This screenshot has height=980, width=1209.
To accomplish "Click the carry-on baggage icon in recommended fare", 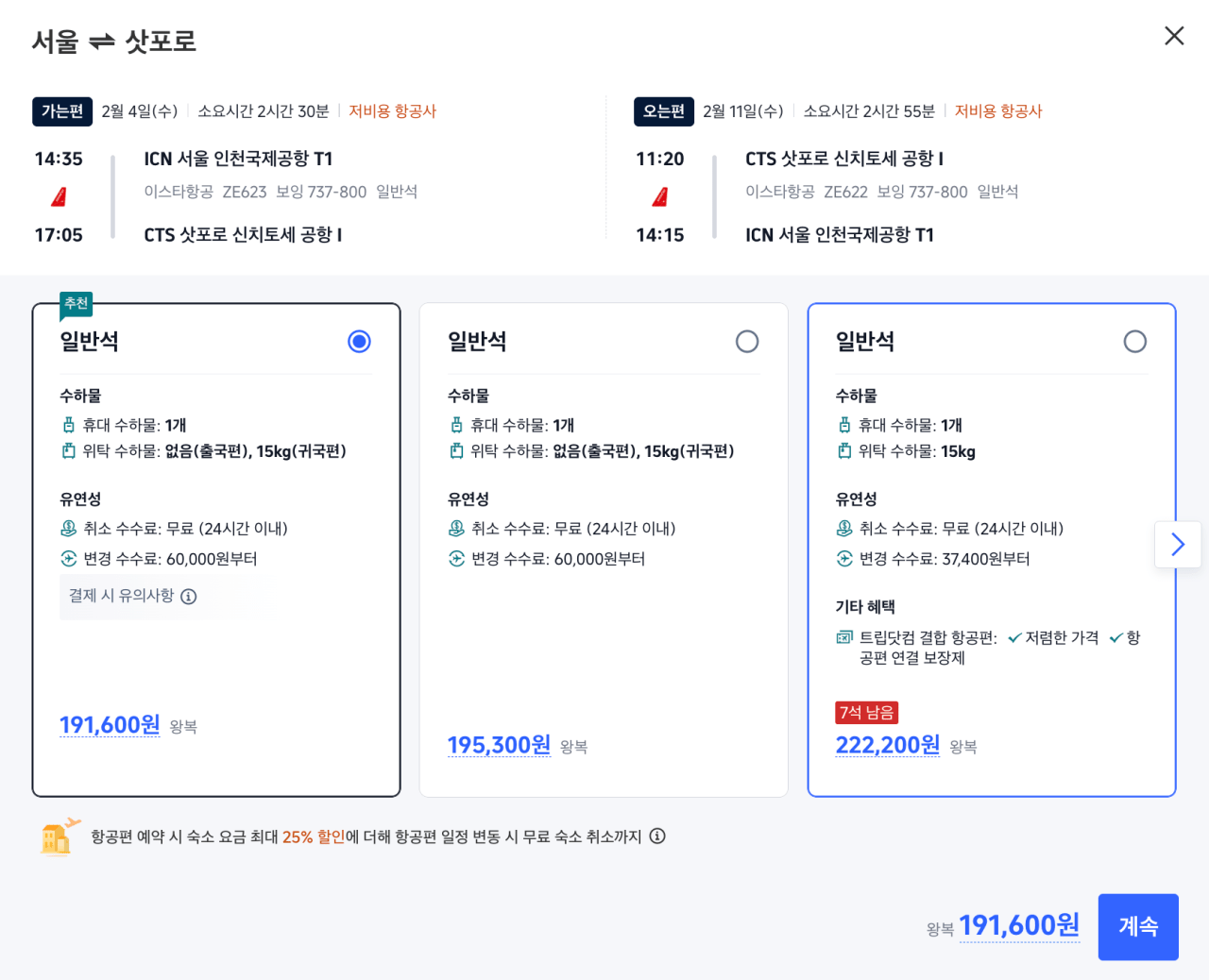I will (67, 424).
